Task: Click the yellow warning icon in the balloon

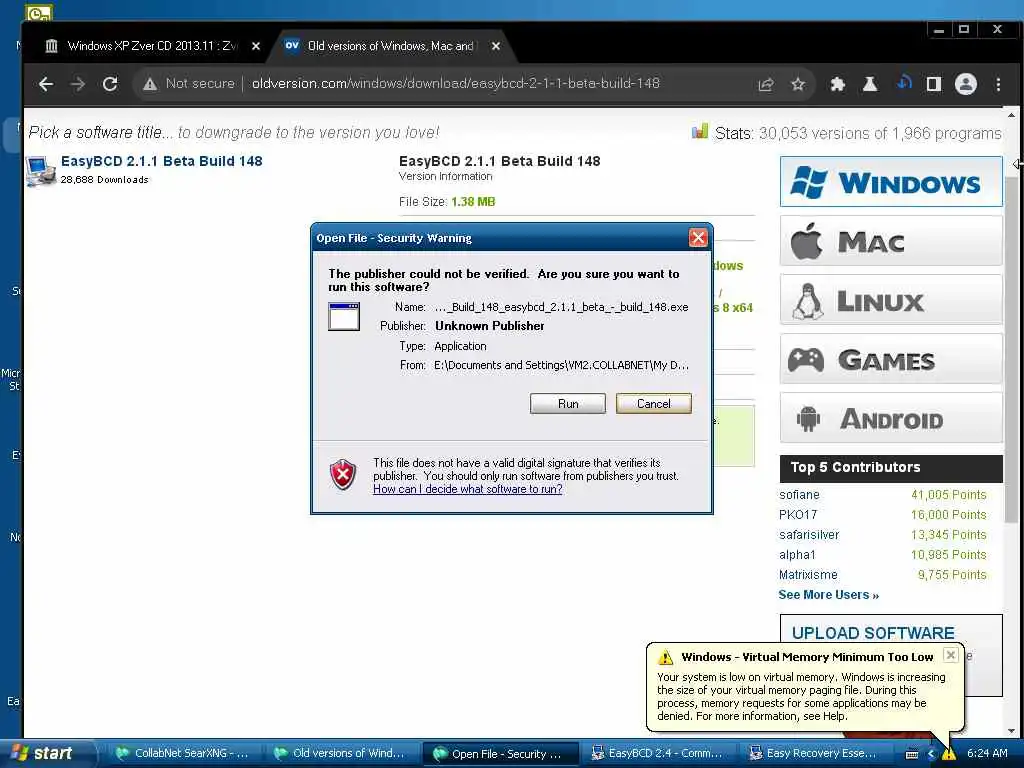Action: (665, 657)
